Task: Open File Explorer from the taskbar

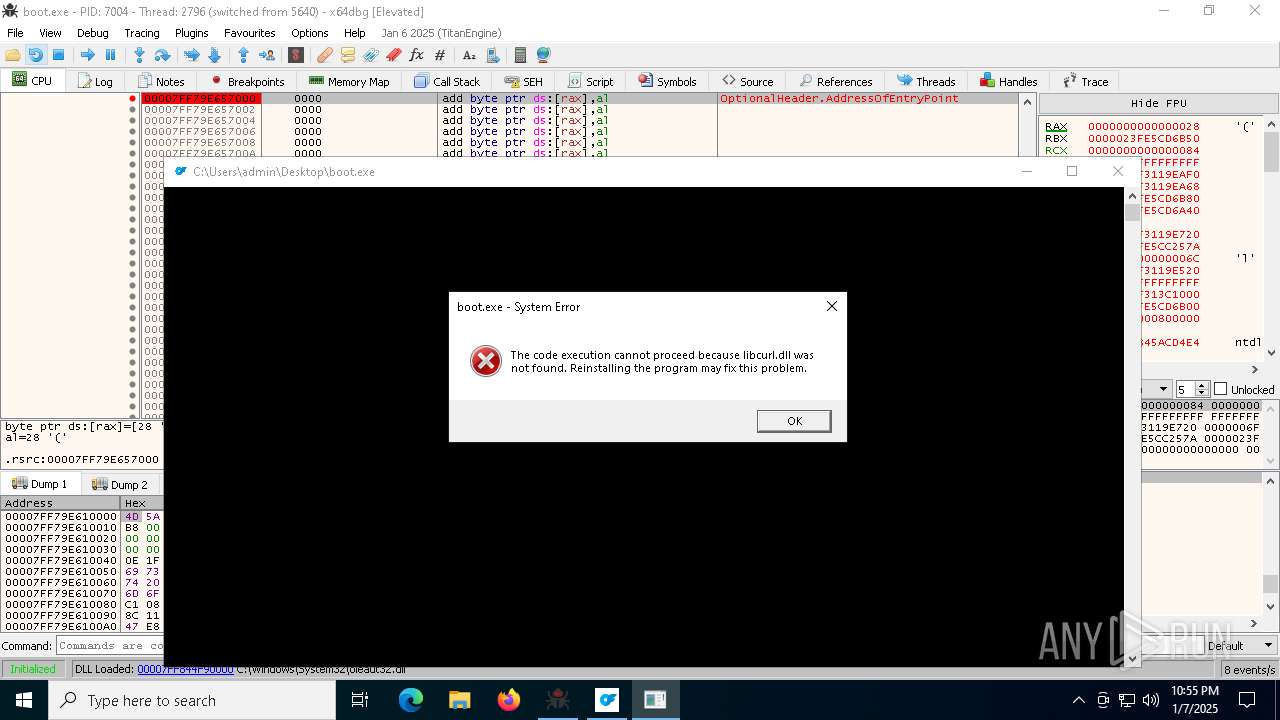Action: click(460, 700)
